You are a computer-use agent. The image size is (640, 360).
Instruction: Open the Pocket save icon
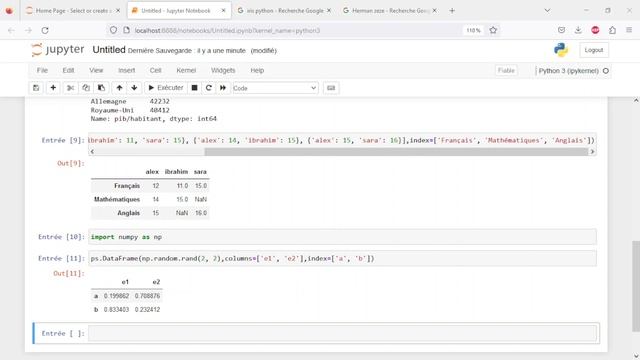point(561,30)
